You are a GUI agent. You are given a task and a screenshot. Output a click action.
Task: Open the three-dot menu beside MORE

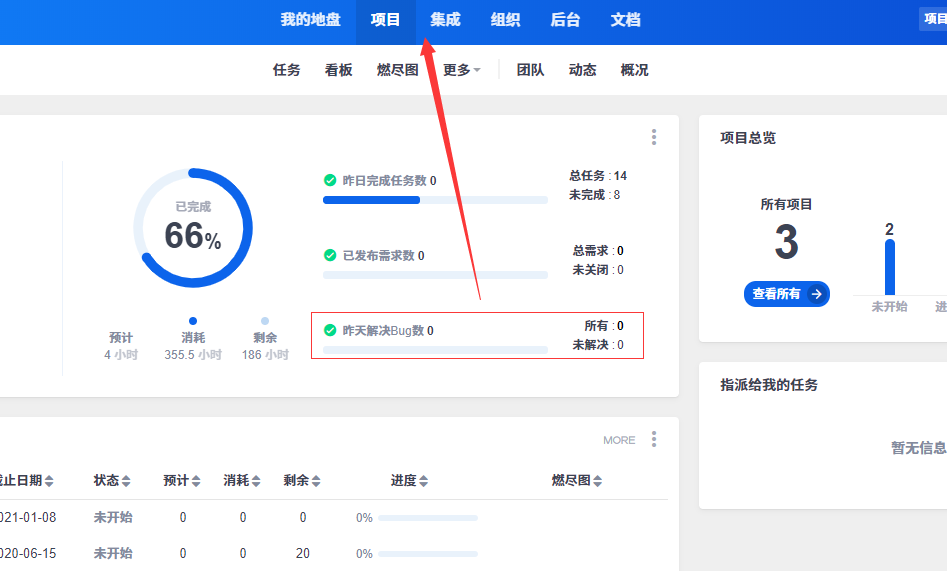pos(653,439)
